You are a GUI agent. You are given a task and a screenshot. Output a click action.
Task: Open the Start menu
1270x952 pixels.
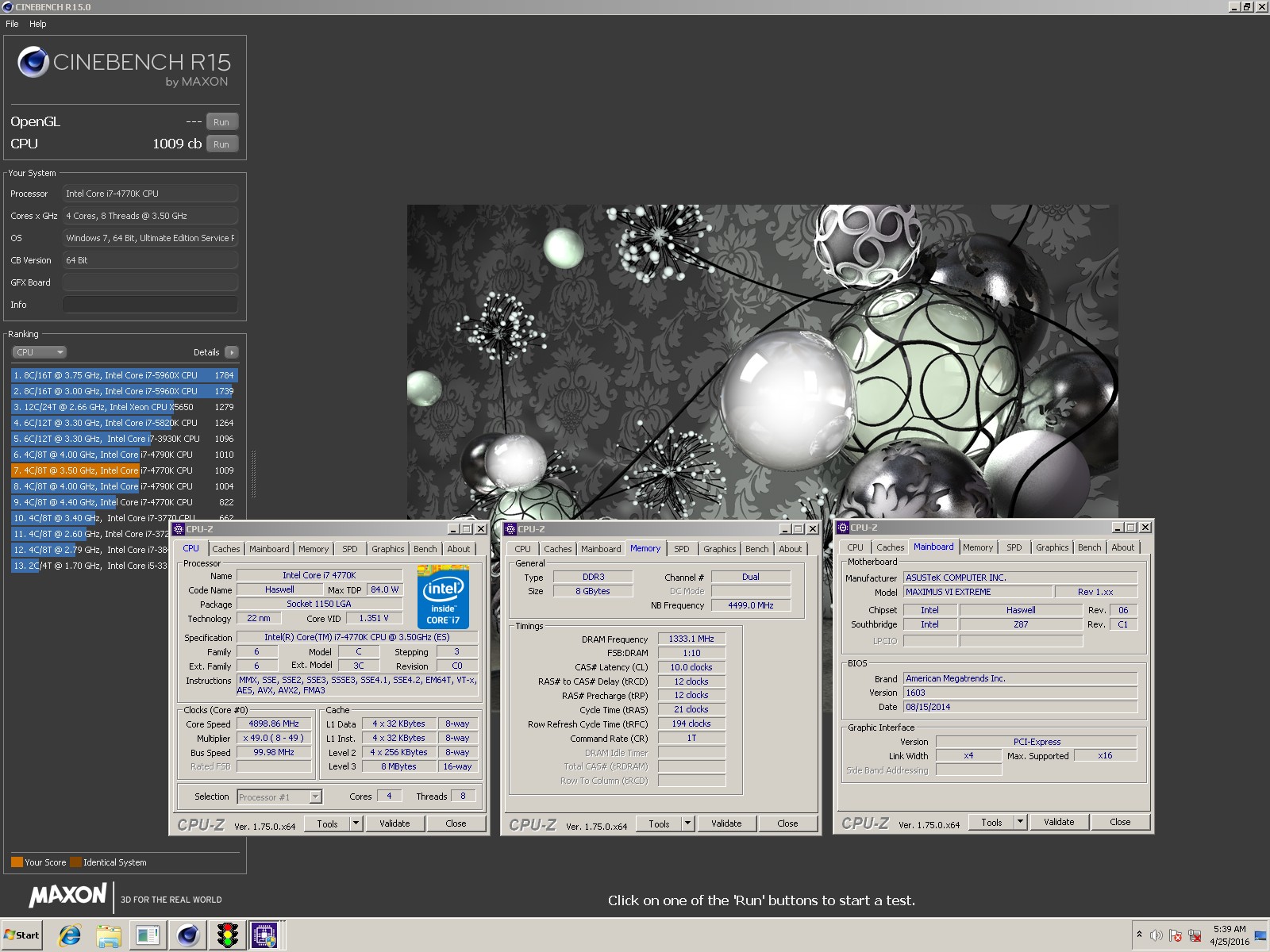pyautogui.click(x=21, y=935)
